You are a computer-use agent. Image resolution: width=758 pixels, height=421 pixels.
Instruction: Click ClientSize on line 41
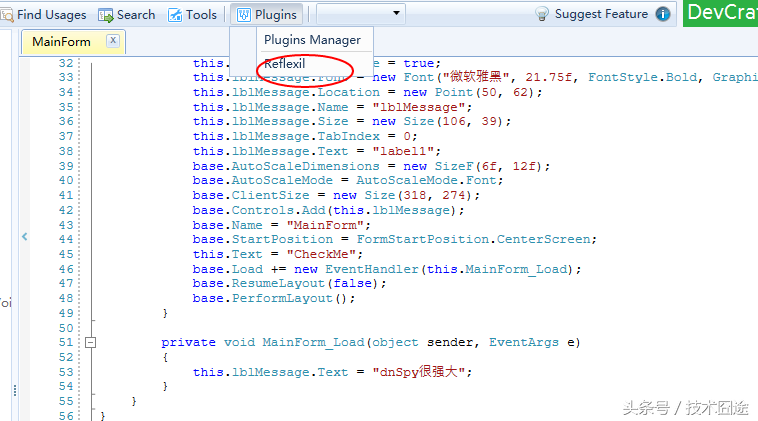pyautogui.click(x=270, y=196)
